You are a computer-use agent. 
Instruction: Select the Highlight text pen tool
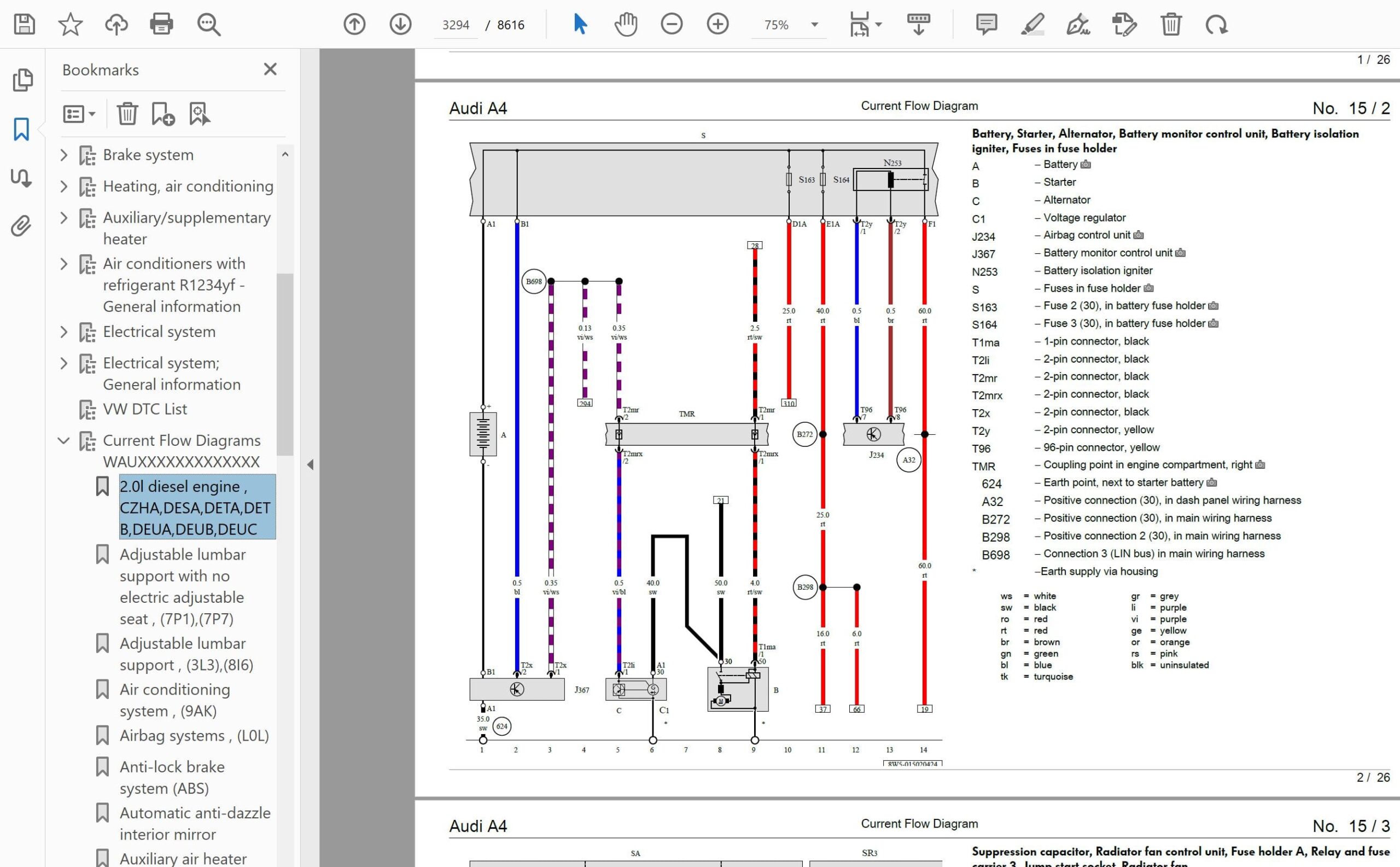[1032, 24]
